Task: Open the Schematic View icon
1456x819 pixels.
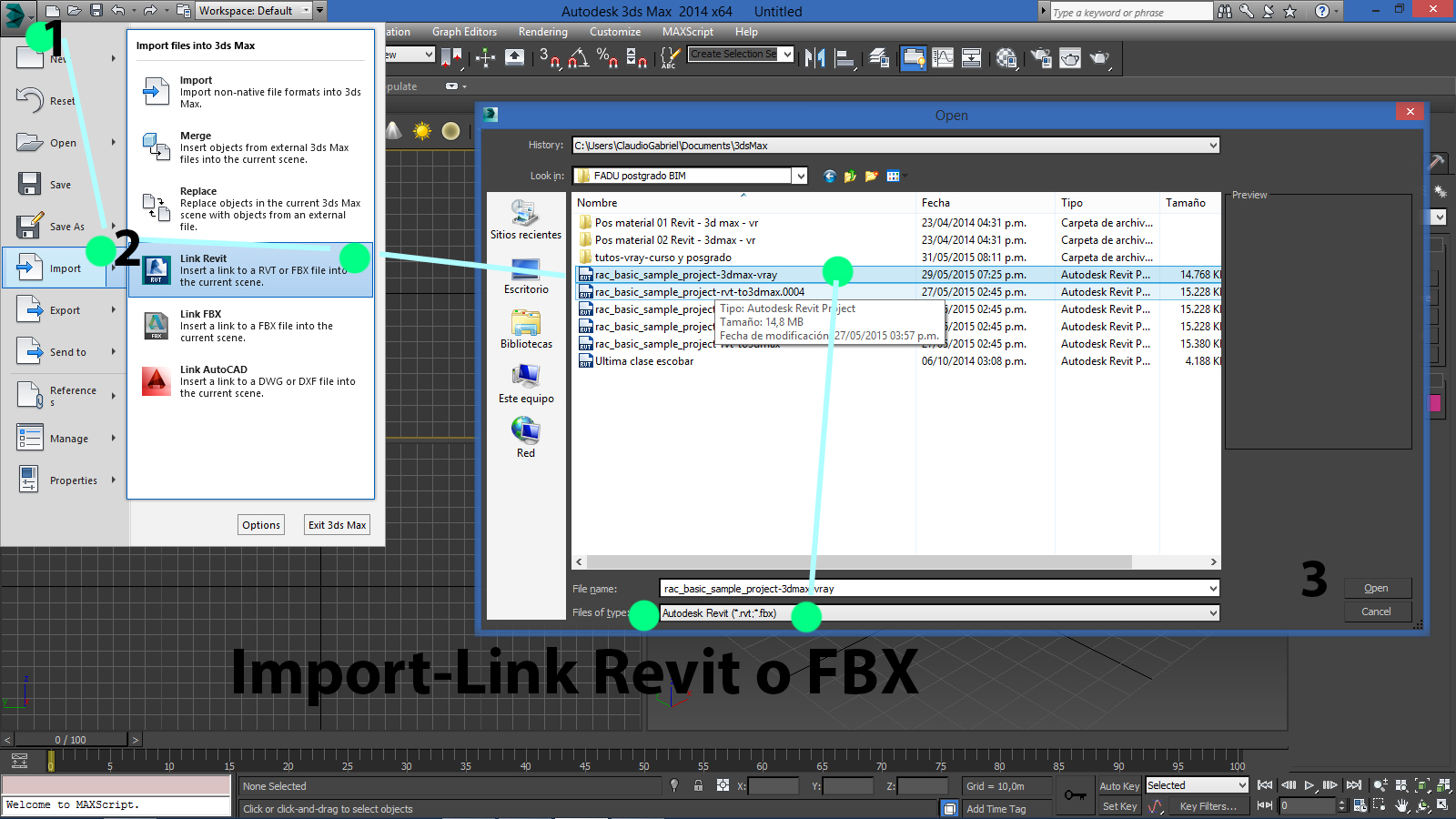Action: [971, 58]
